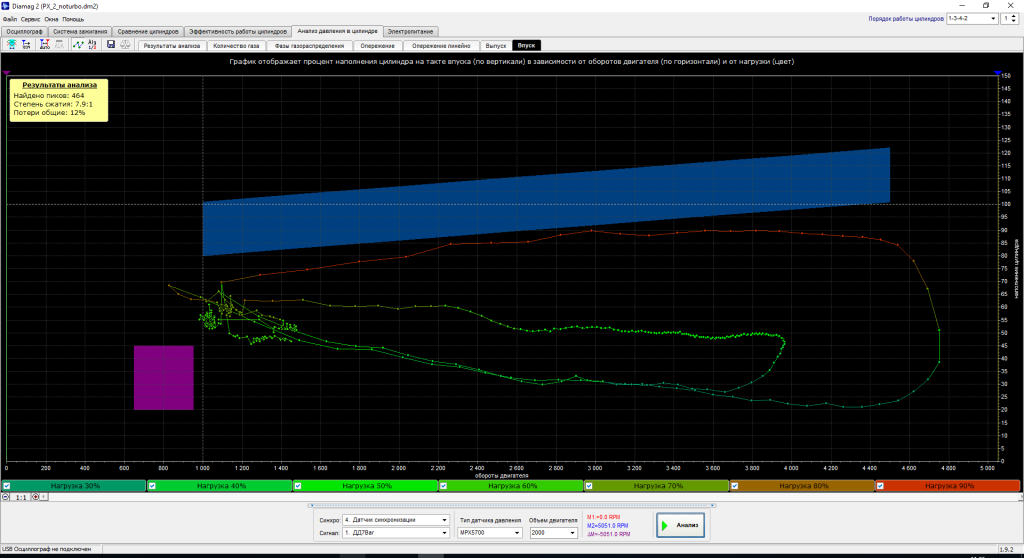Click the yellow Результаты анализа info box
The width and height of the screenshot is (1024, 558).
59,100
